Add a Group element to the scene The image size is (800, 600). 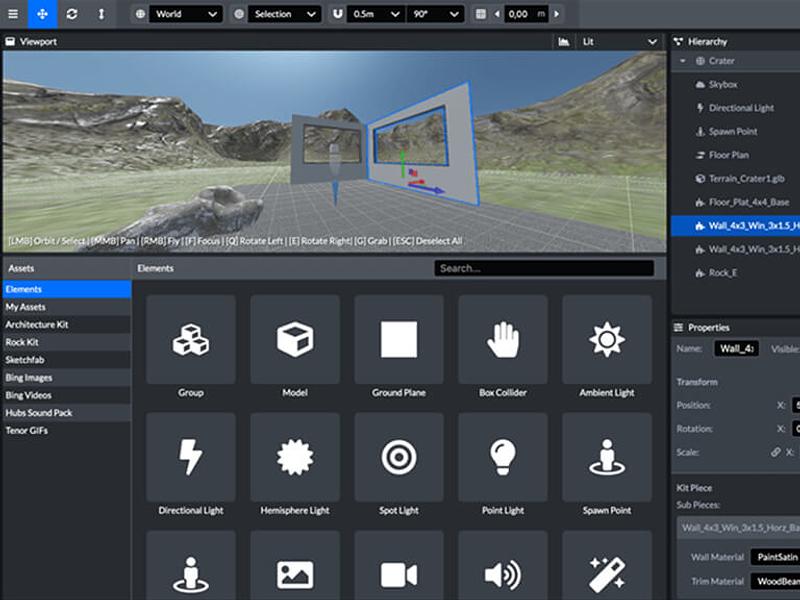pos(190,340)
